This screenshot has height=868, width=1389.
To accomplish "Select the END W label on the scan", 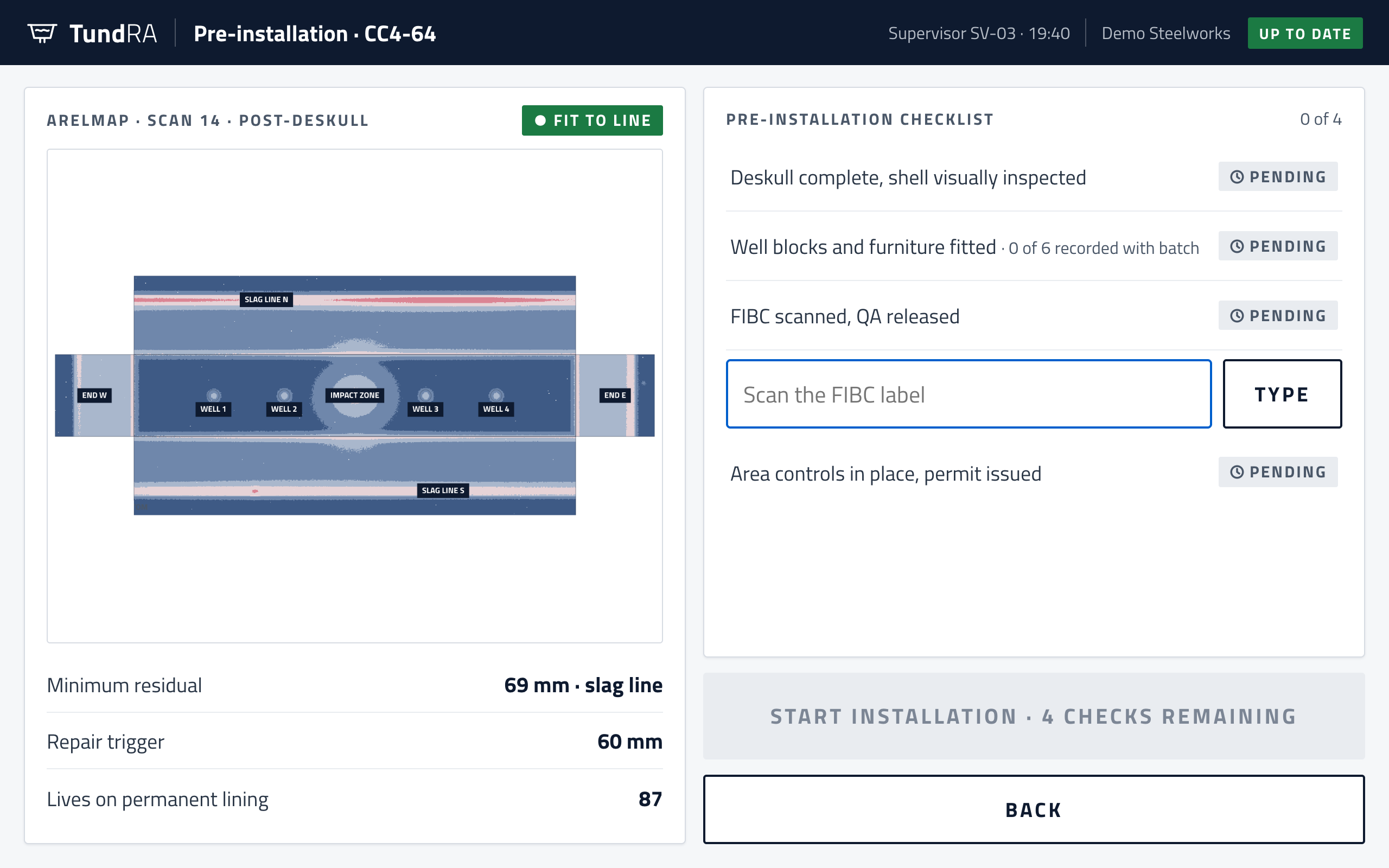I will (x=95, y=395).
